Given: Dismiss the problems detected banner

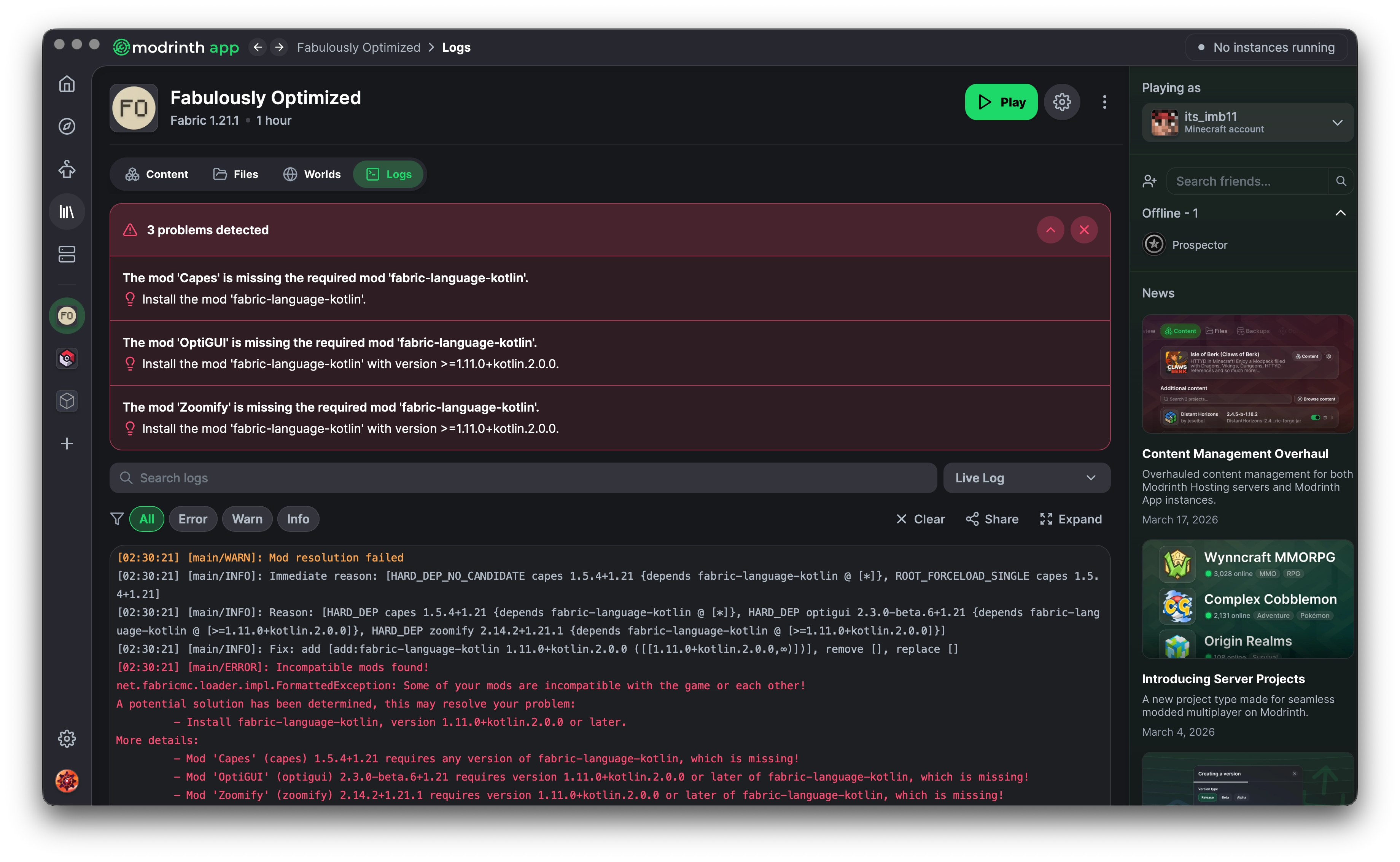Looking at the screenshot, I should click(1084, 230).
